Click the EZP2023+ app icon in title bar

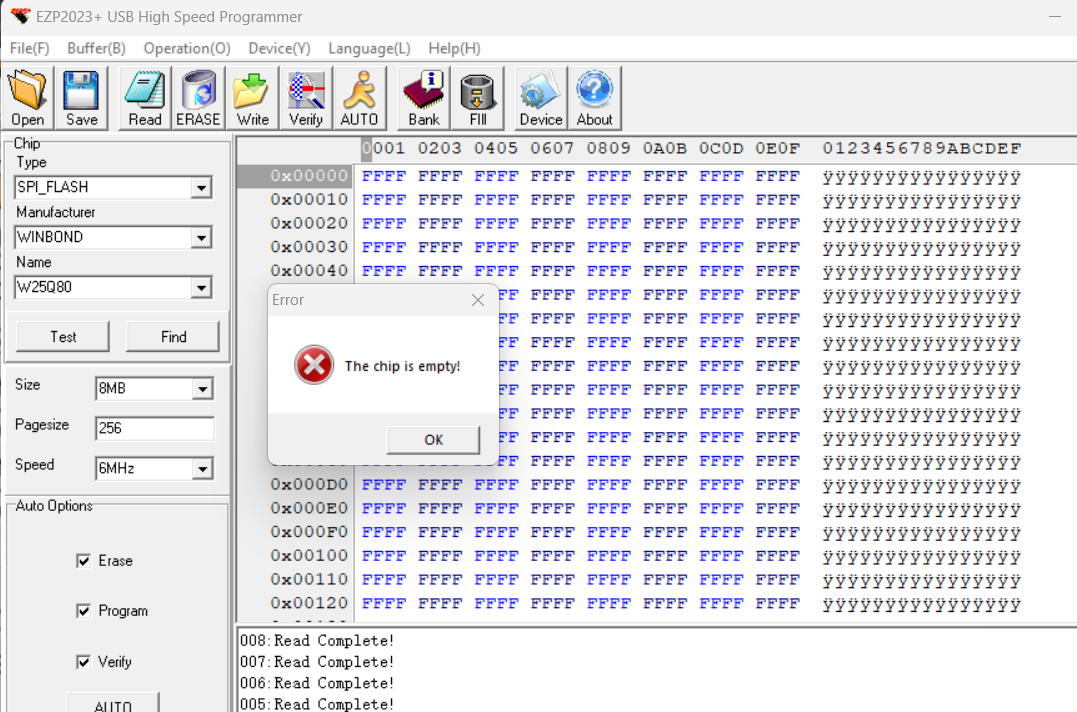(x=21, y=15)
